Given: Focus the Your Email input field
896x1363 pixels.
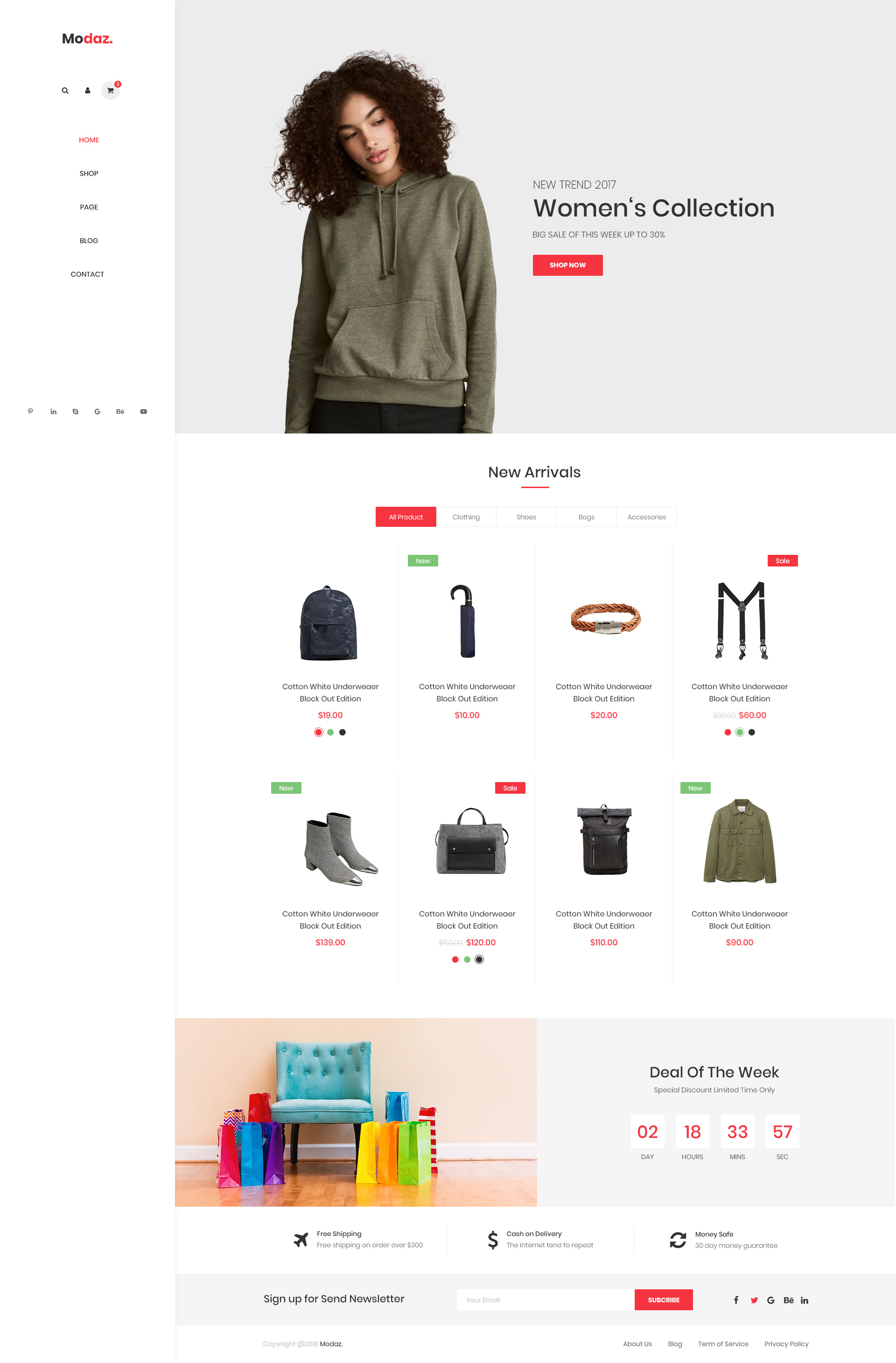Looking at the screenshot, I should point(546,1300).
